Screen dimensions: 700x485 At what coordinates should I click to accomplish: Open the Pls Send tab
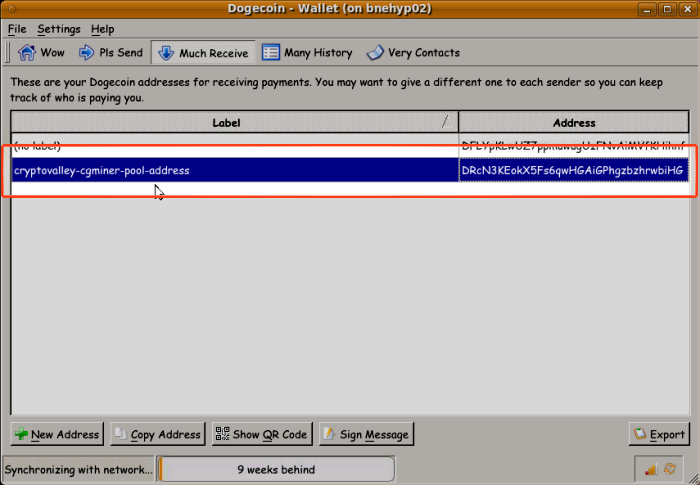(x=111, y=53)
